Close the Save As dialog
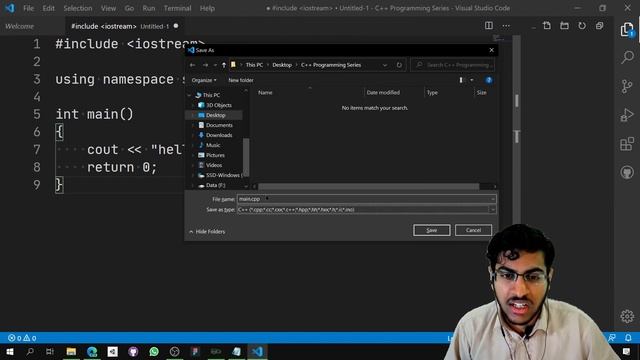Screen dimensions: 640x360 (491, 50)
